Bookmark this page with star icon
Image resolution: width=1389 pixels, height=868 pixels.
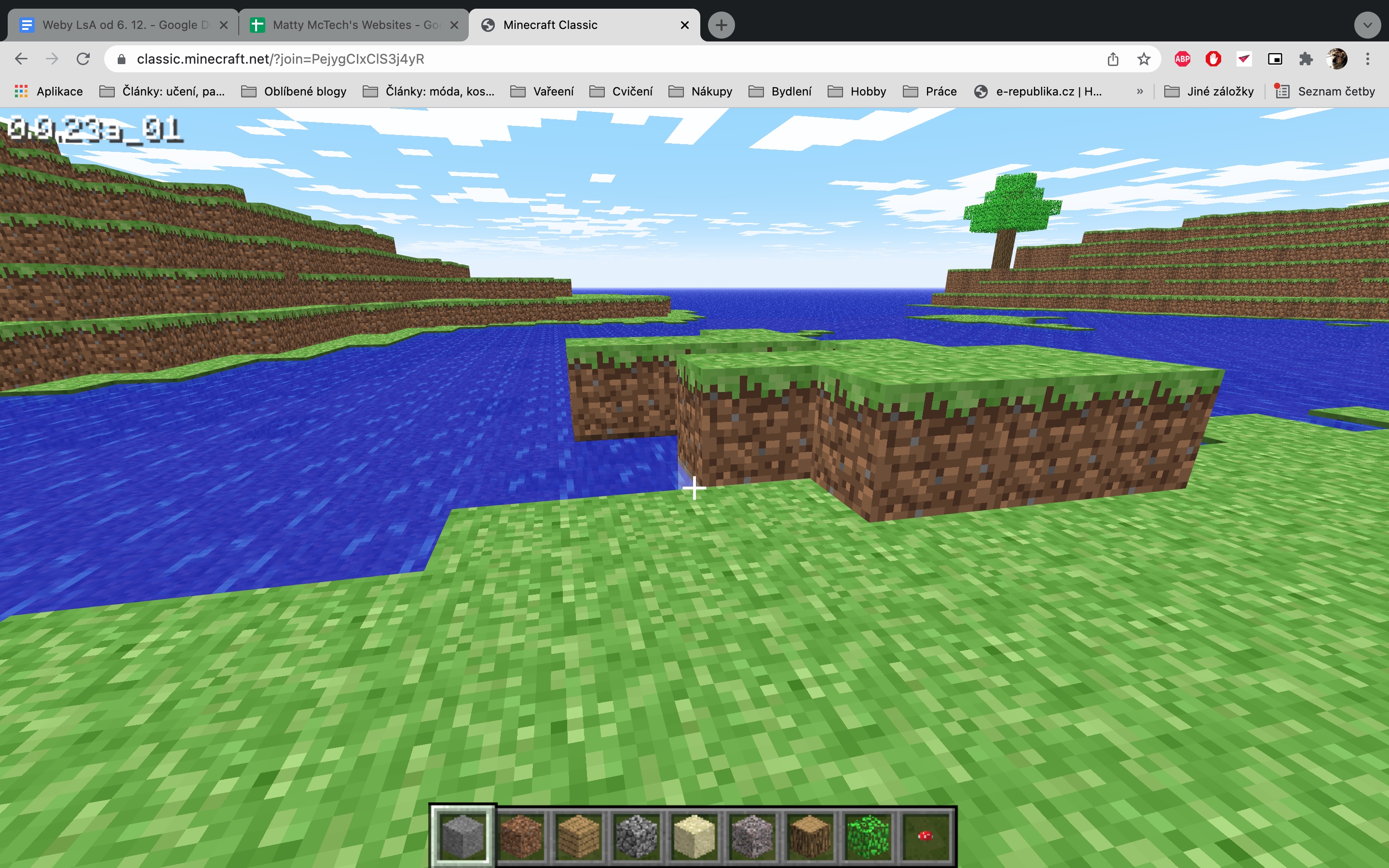[1144, 58]
